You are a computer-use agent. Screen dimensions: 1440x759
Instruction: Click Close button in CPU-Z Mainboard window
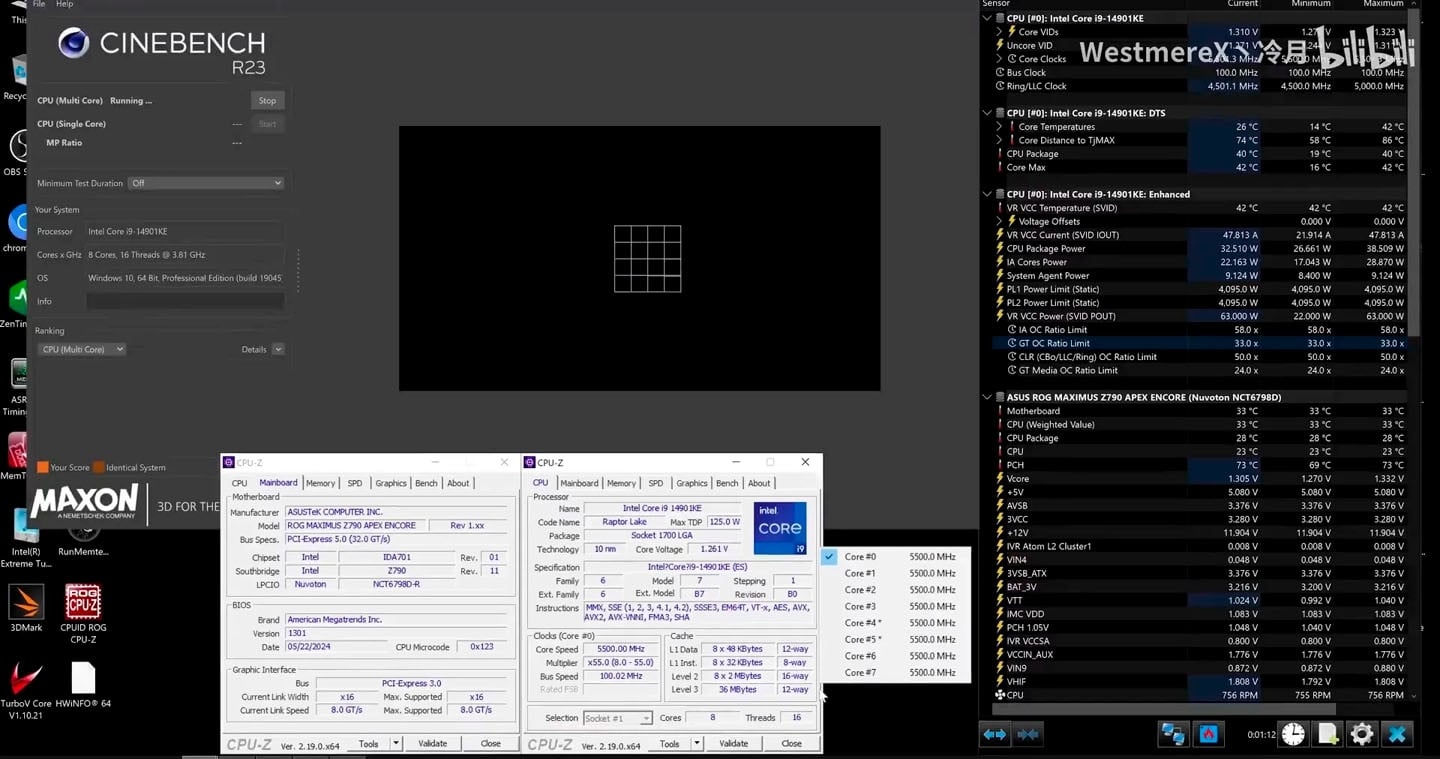click(490, 743)
